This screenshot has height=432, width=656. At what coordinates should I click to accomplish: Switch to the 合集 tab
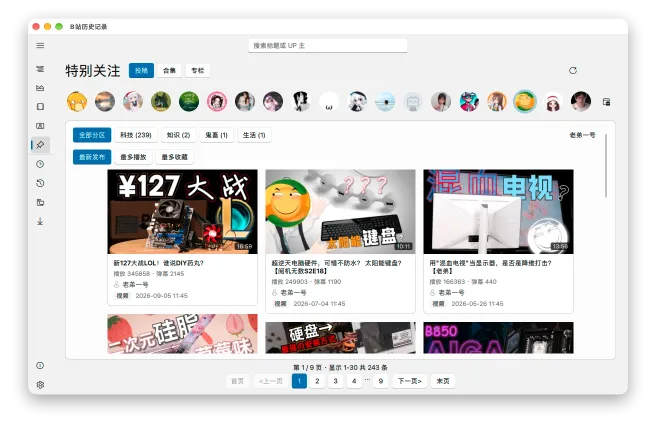[x=169, y=70]
